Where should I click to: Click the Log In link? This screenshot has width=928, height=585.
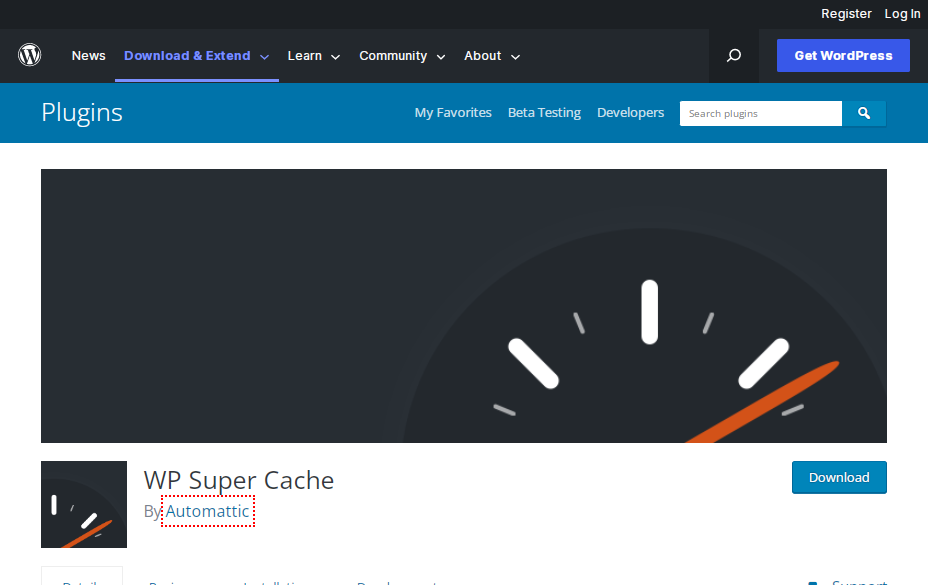click(x=902, y=14)
